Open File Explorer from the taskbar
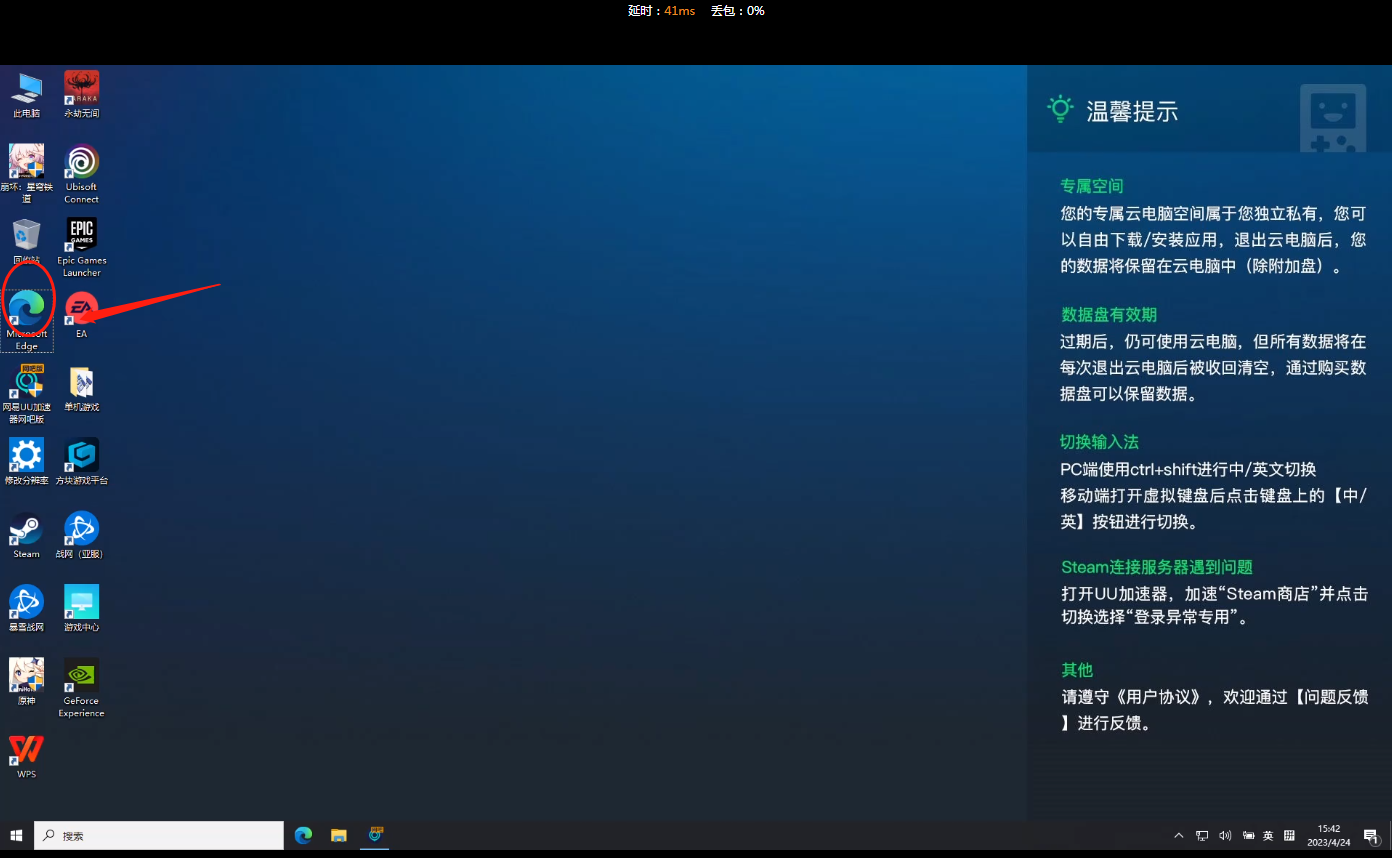This screenshot has height=858, width=1392. tap(339, 835)
